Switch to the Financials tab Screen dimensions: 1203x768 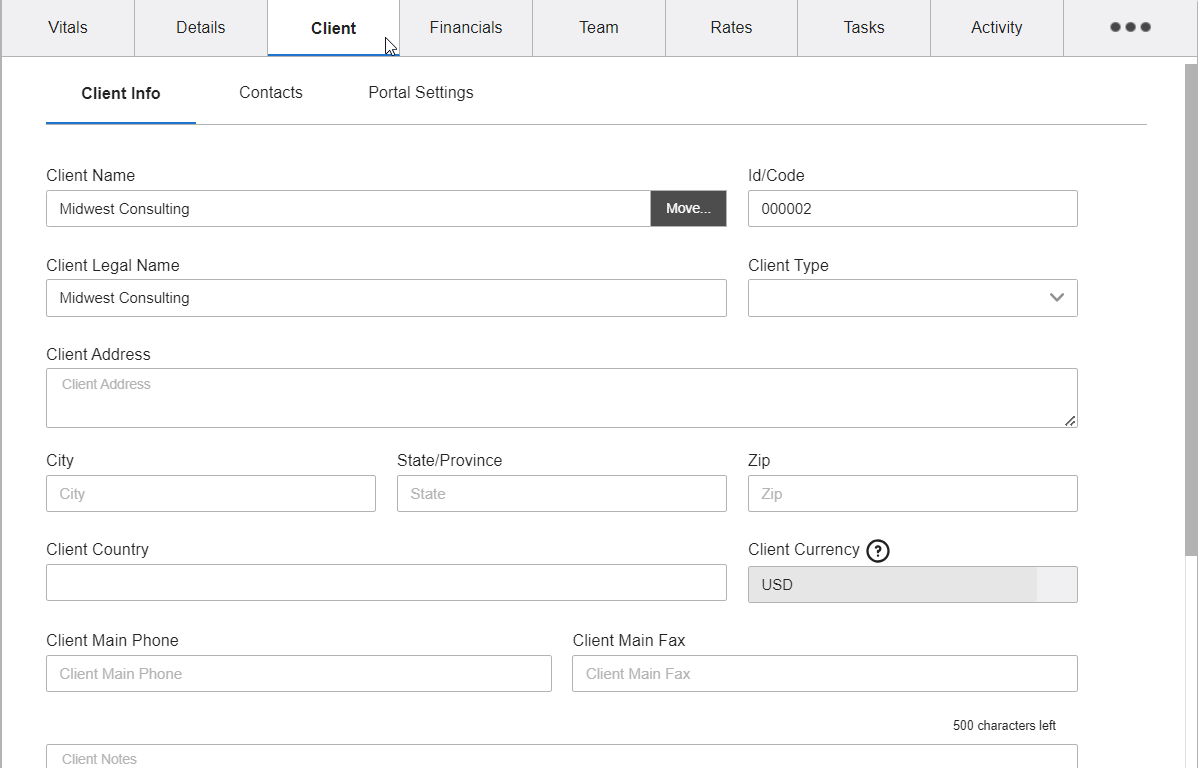pyautogui.click(x=465, y=28)
